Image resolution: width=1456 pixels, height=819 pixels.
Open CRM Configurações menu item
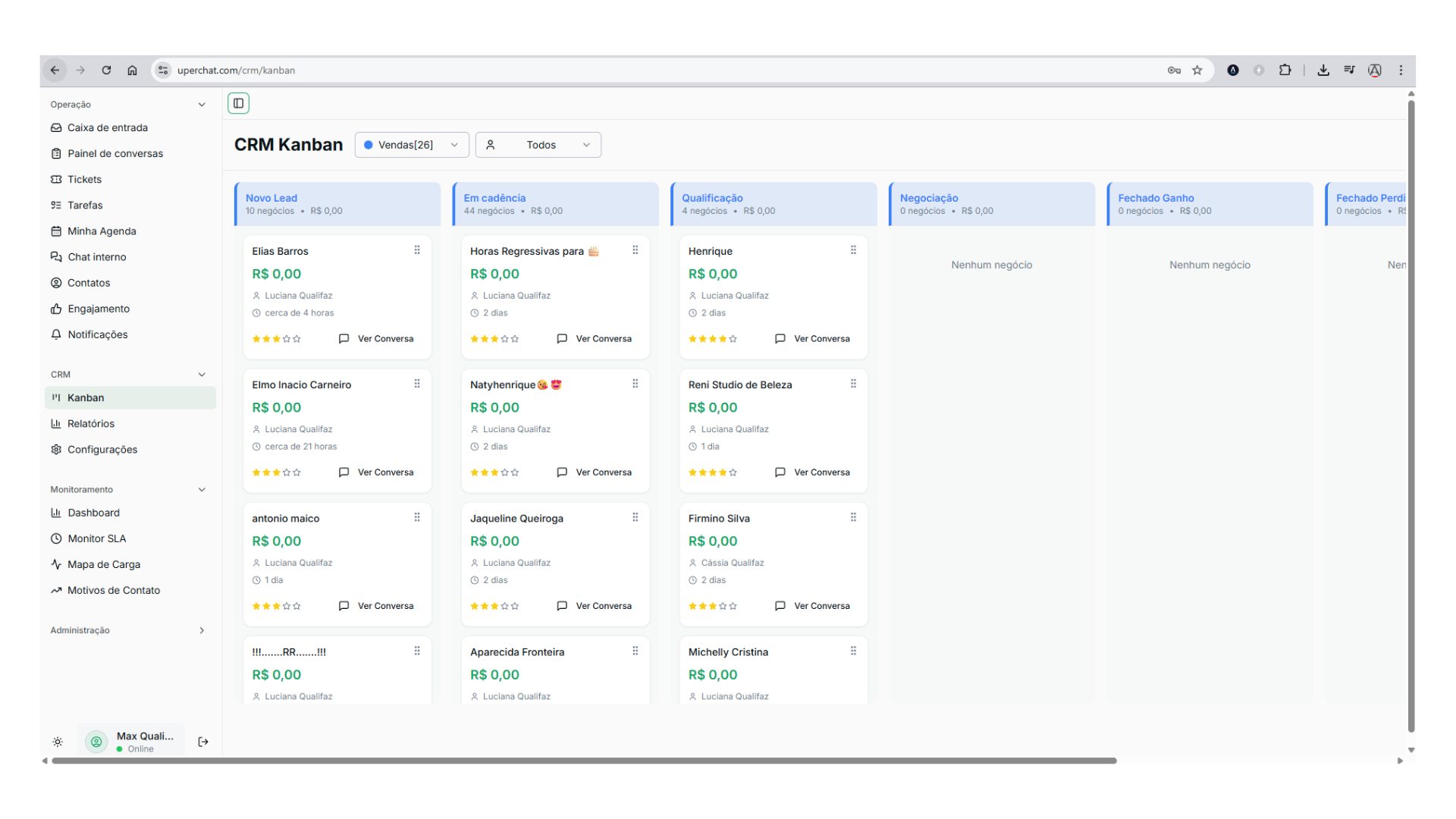point(102,450)
